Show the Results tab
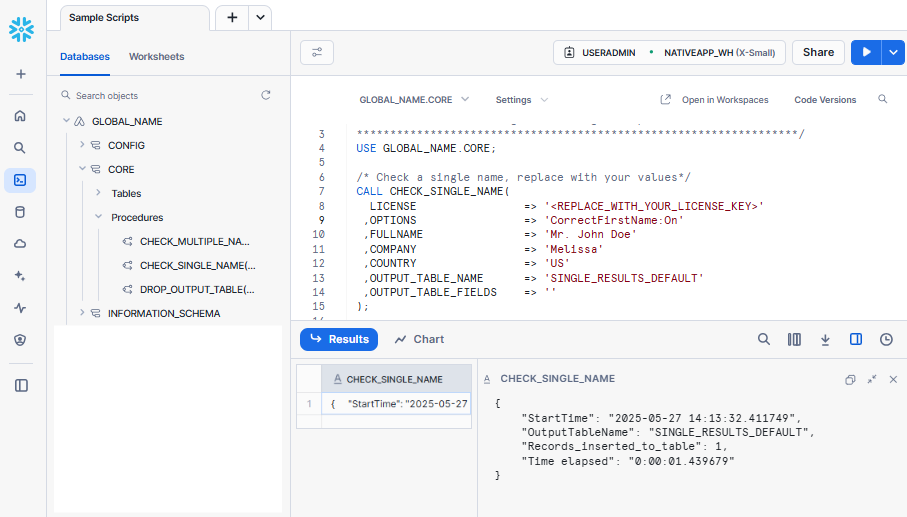This screenshot has width=907, height=517. [339, 339]
